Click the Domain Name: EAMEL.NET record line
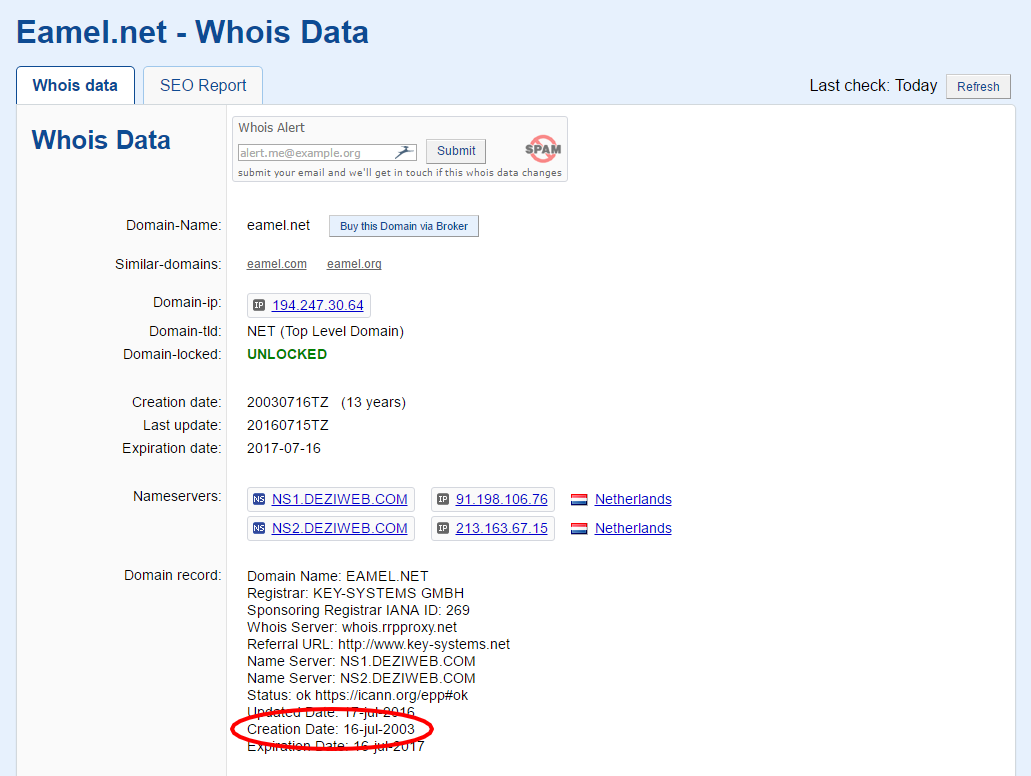This screenshot has height=776, width=1031. click(337, 576)
